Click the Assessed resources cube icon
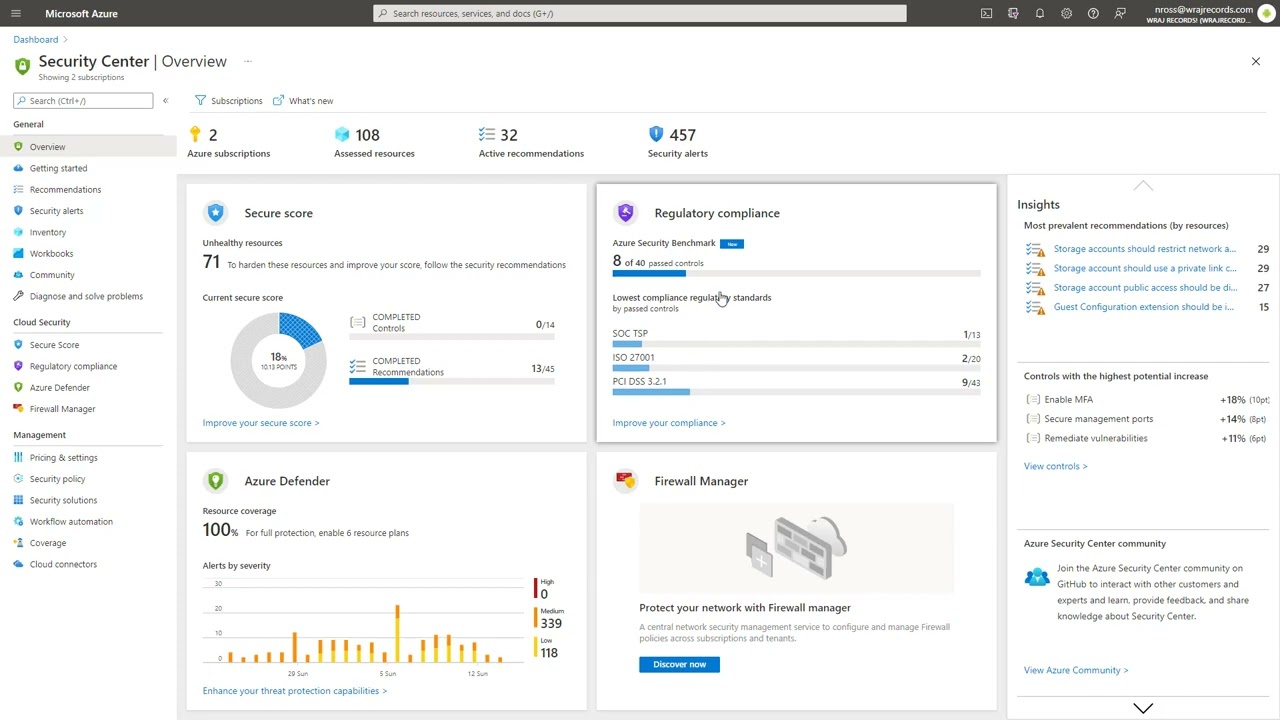Image resolution: width=1280 pixels, height=720 pixels. click(342, 134)
